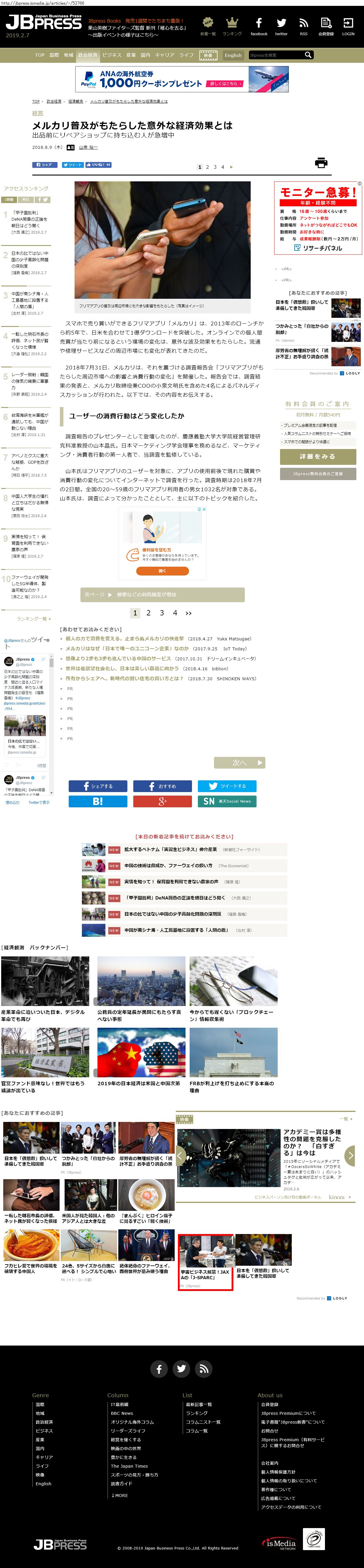Open related link 個人の力で消費を変える
This screenshot has height=1568, width=364.
[x=125, y=639]
